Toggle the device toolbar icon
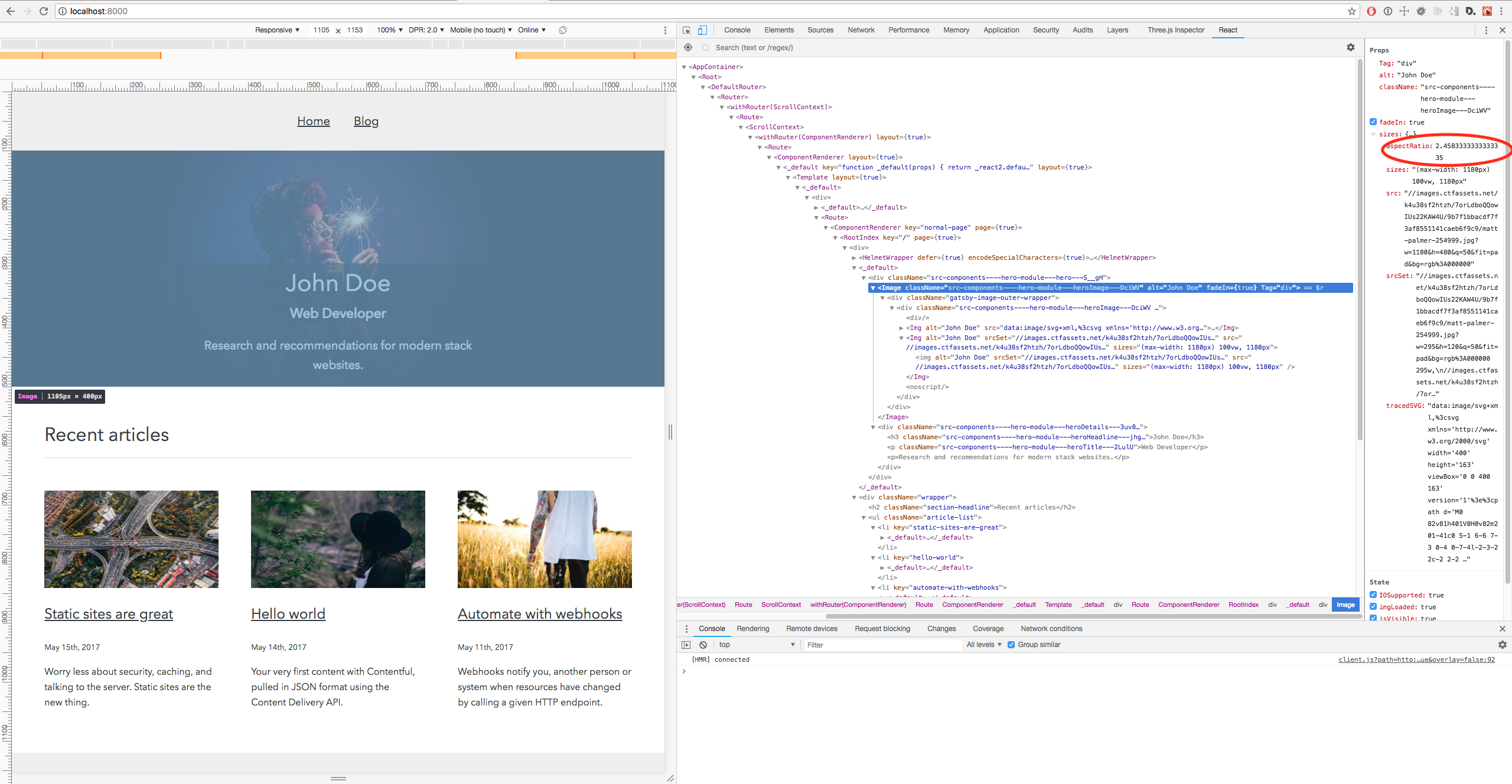 coord(702,30)
